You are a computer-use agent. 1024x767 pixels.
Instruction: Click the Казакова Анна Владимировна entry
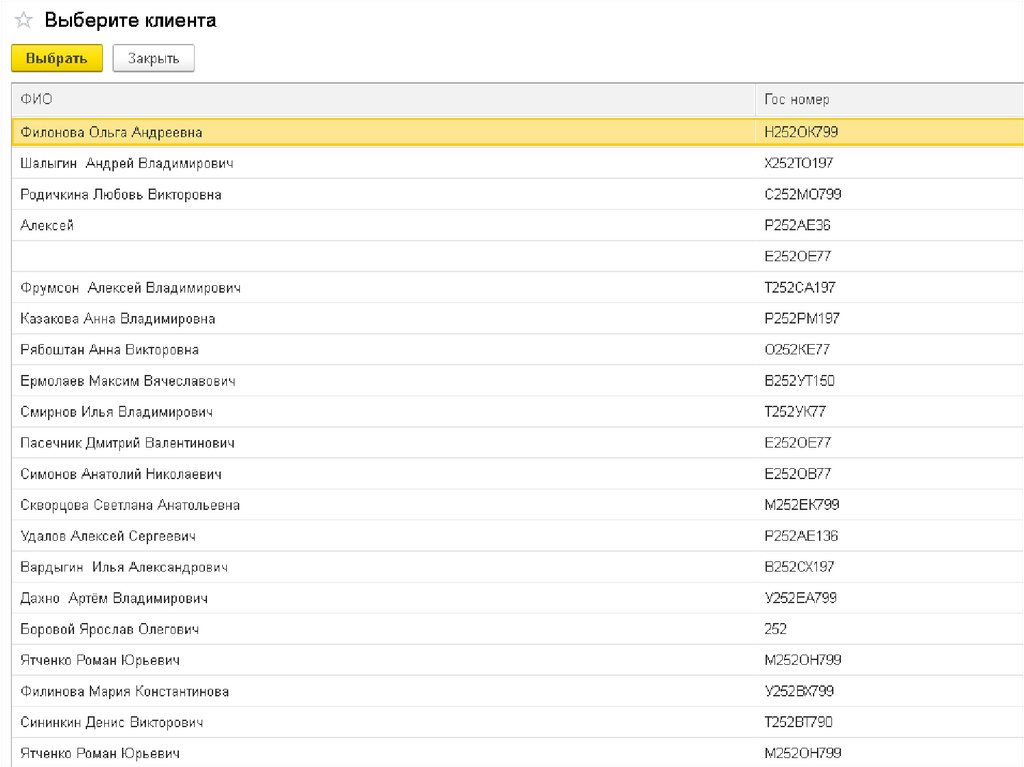tap(117, 319)
